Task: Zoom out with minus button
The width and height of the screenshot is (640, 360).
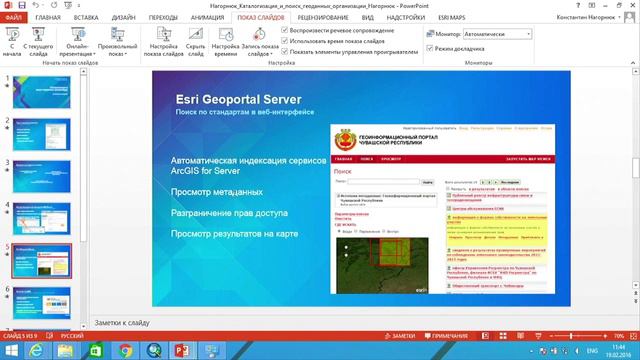Action: pyautogui.click(x=551, y=336)
